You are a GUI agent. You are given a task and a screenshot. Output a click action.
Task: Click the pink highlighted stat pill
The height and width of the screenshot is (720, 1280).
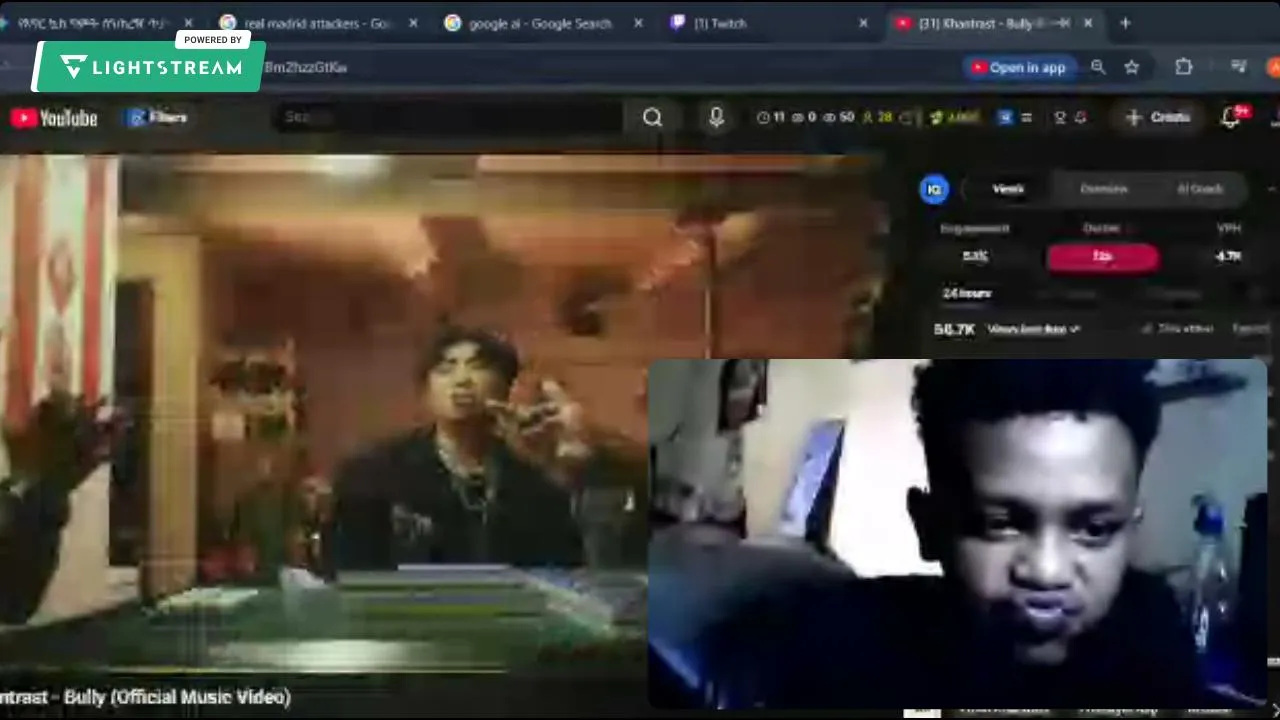[1103, 257]
